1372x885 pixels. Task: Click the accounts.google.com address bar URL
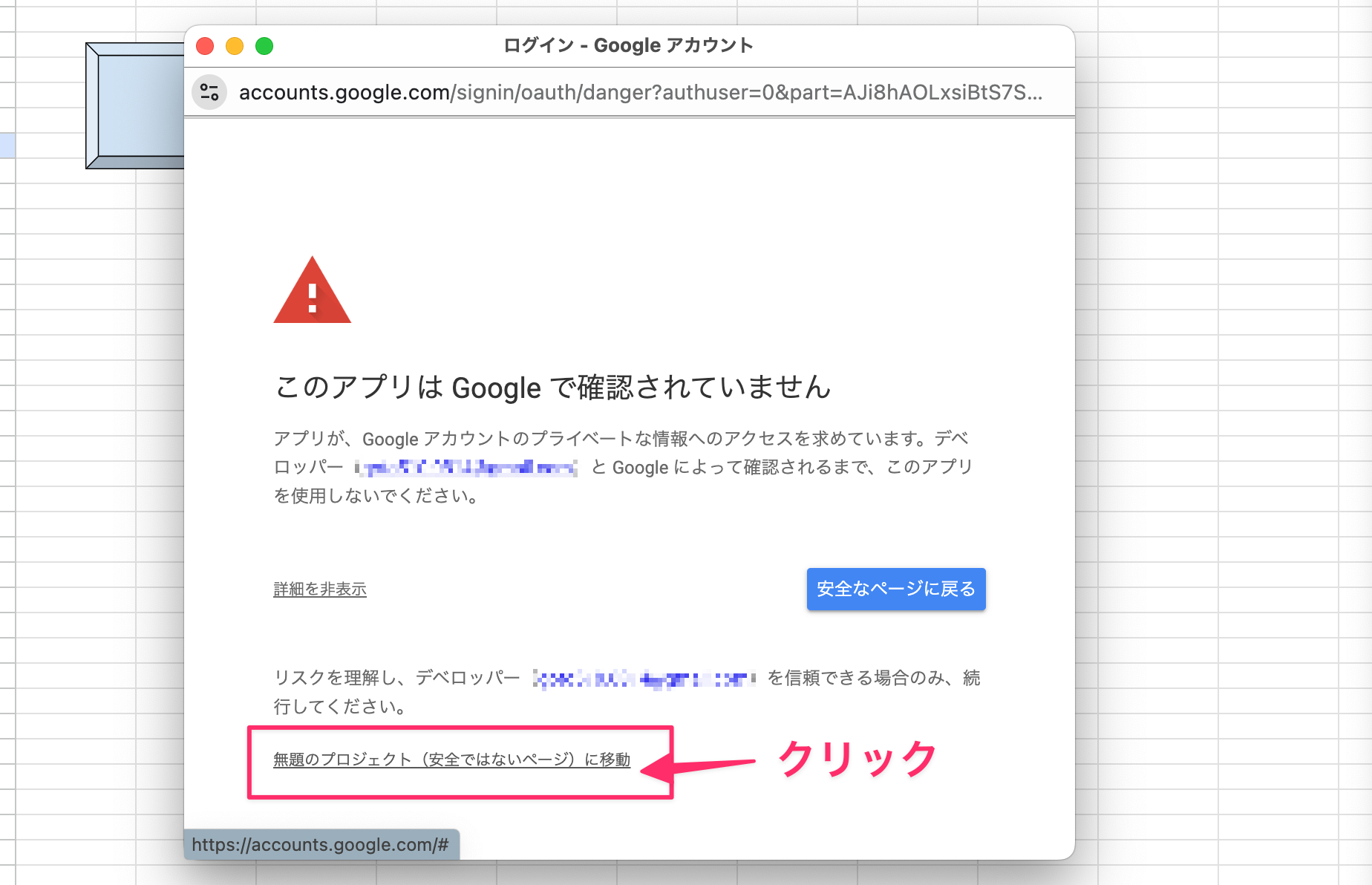(x=640, y=92)
